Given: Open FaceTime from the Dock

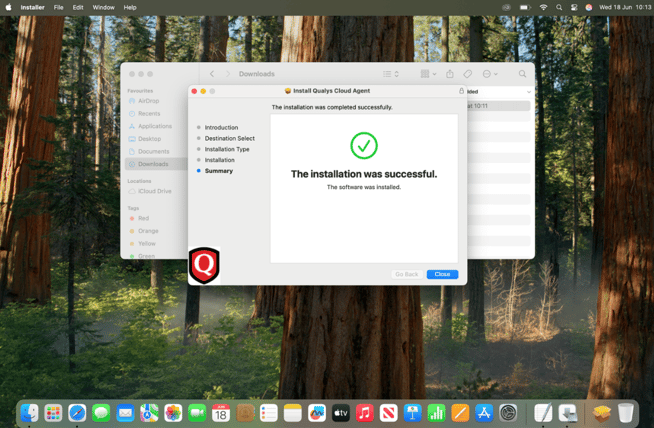Looking at the screenshot, I should click(x=197, y=413).
